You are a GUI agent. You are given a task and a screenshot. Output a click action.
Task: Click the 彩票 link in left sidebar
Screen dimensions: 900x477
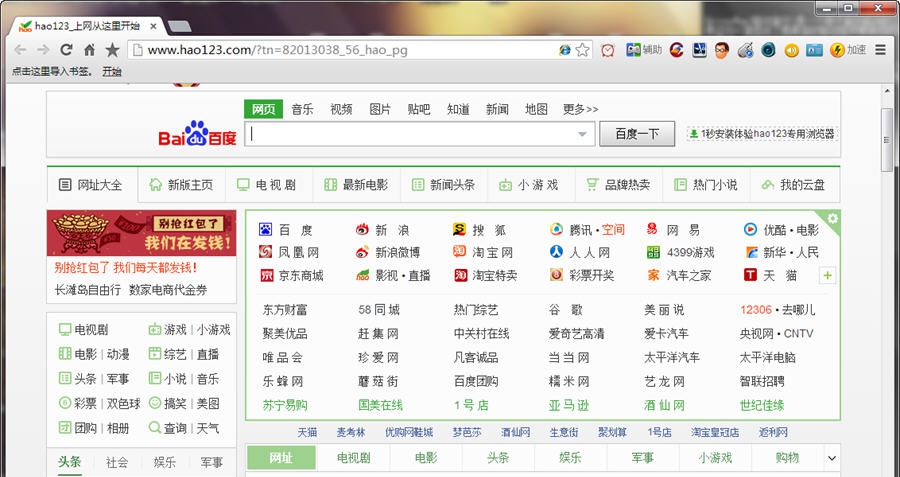[x=86, y=404]
